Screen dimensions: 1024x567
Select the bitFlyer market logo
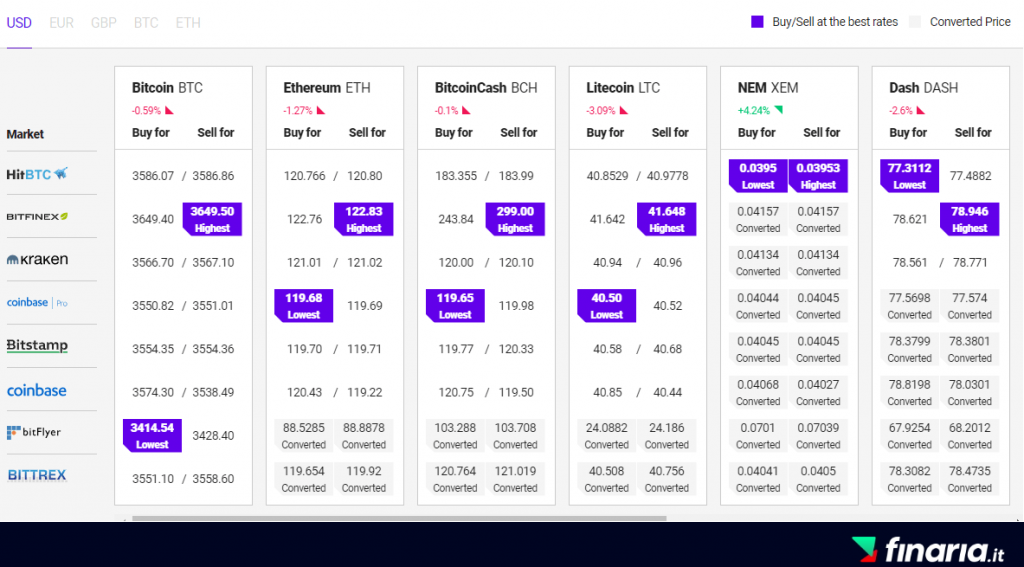pos(34,432)
